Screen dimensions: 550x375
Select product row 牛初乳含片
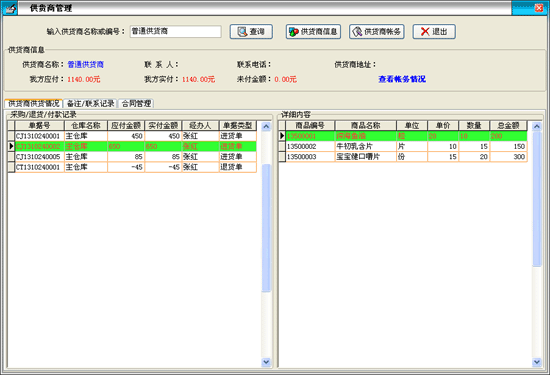click(403, 146)
